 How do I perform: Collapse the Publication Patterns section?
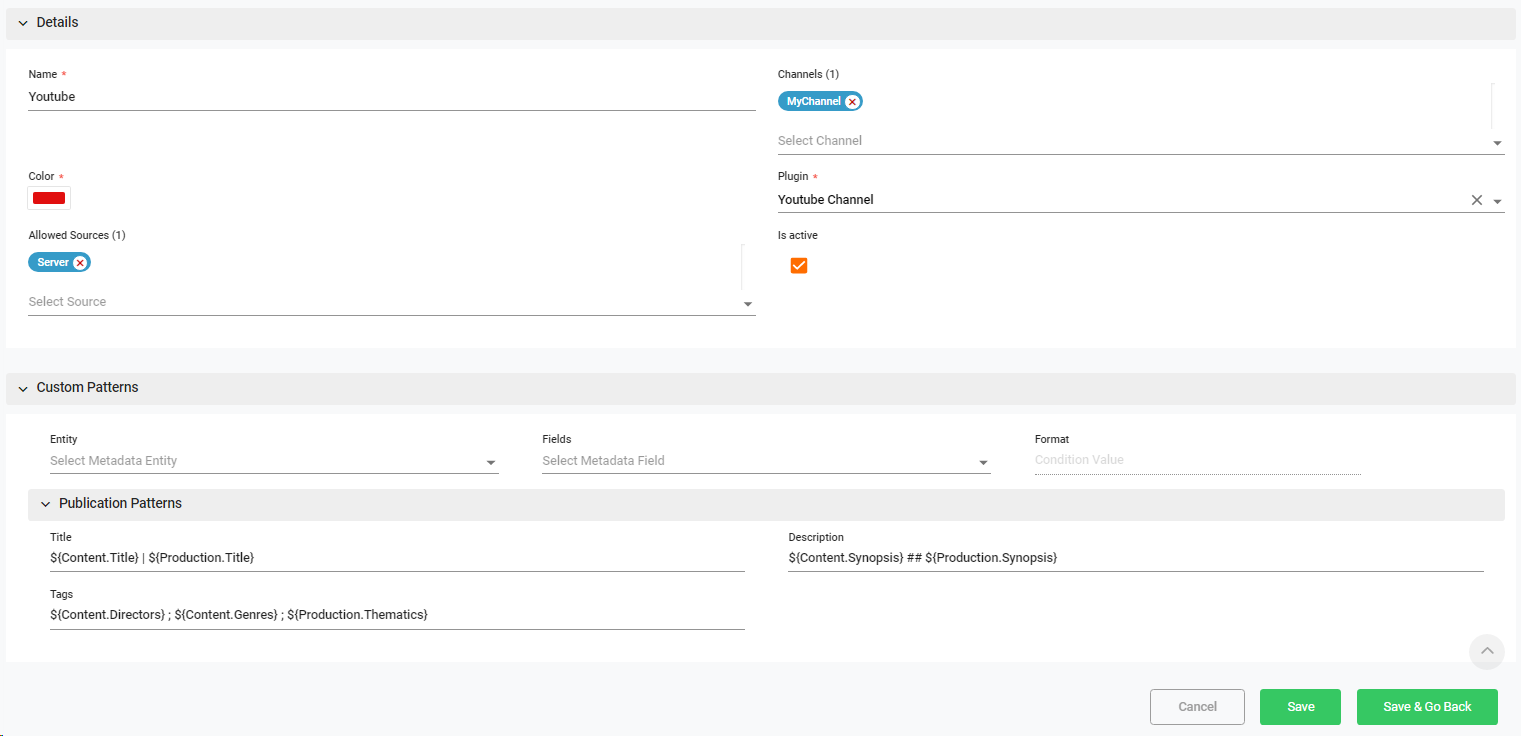(45, 504)
